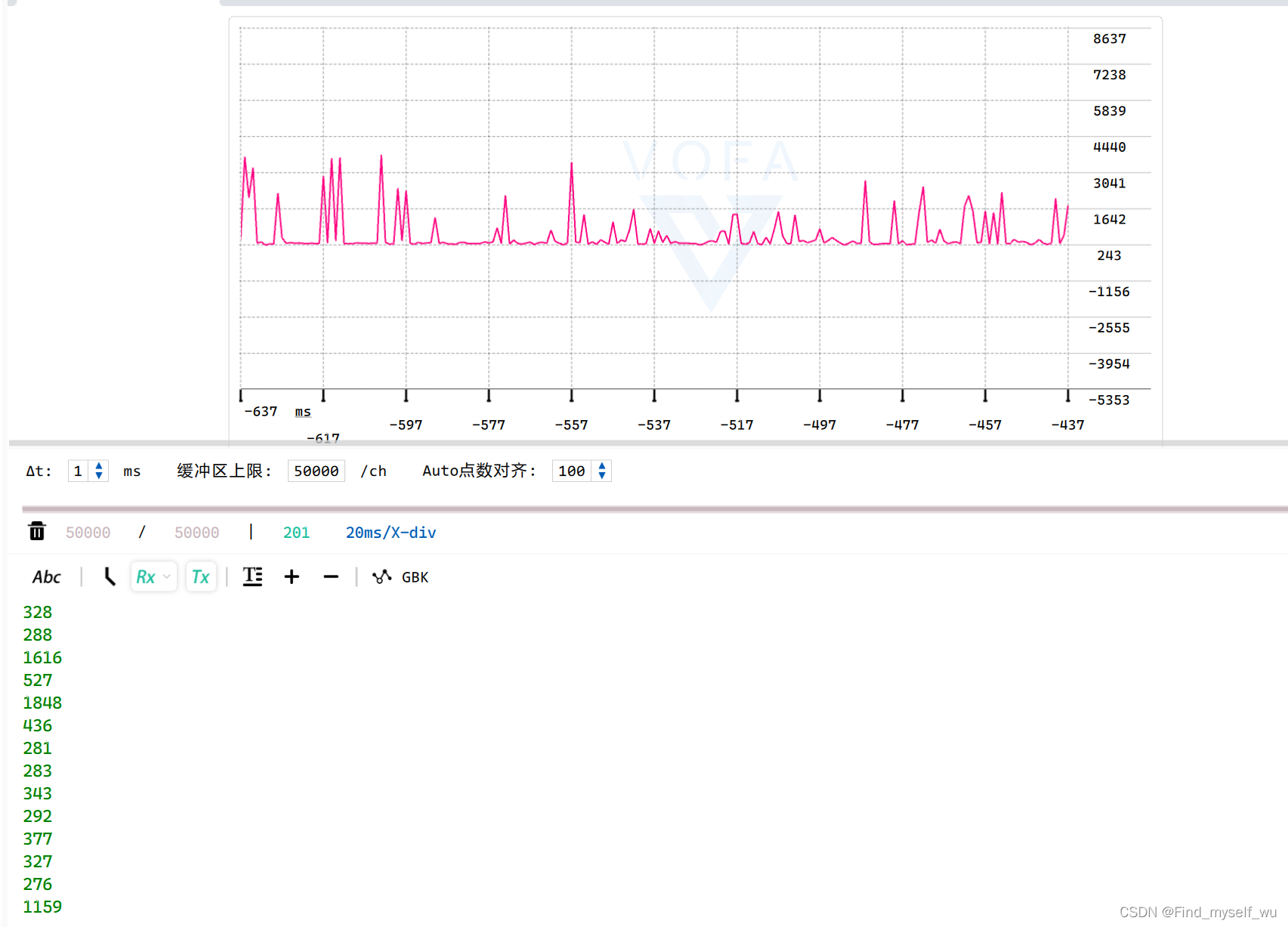This screenshot has width=1288, height=927.
Task: Click X-axis label -497
Action: 820,425
